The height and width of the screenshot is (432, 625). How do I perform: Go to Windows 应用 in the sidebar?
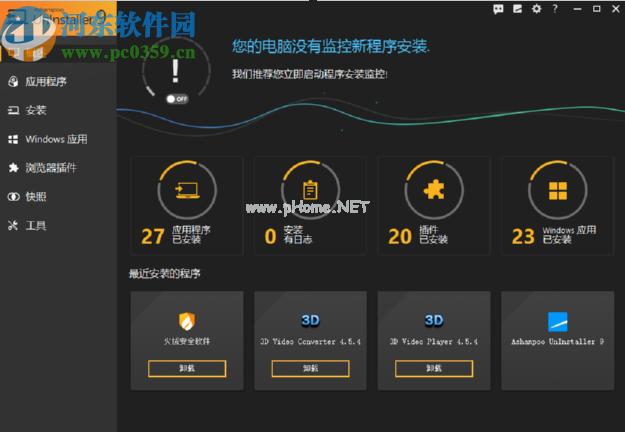click(56, 139)
